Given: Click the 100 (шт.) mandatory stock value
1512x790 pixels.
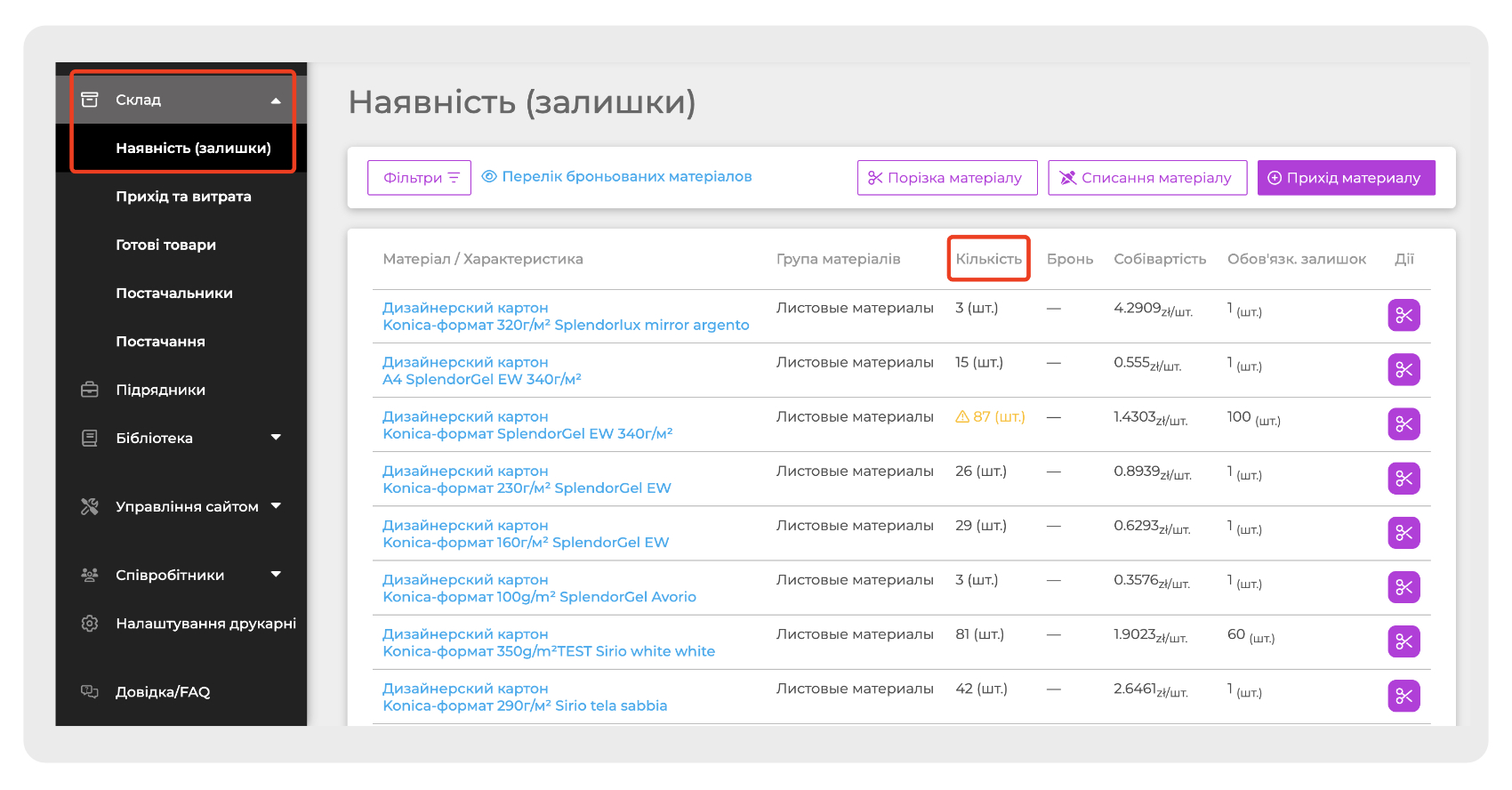Looking at the screenshot, I should tap(1254, 417).
